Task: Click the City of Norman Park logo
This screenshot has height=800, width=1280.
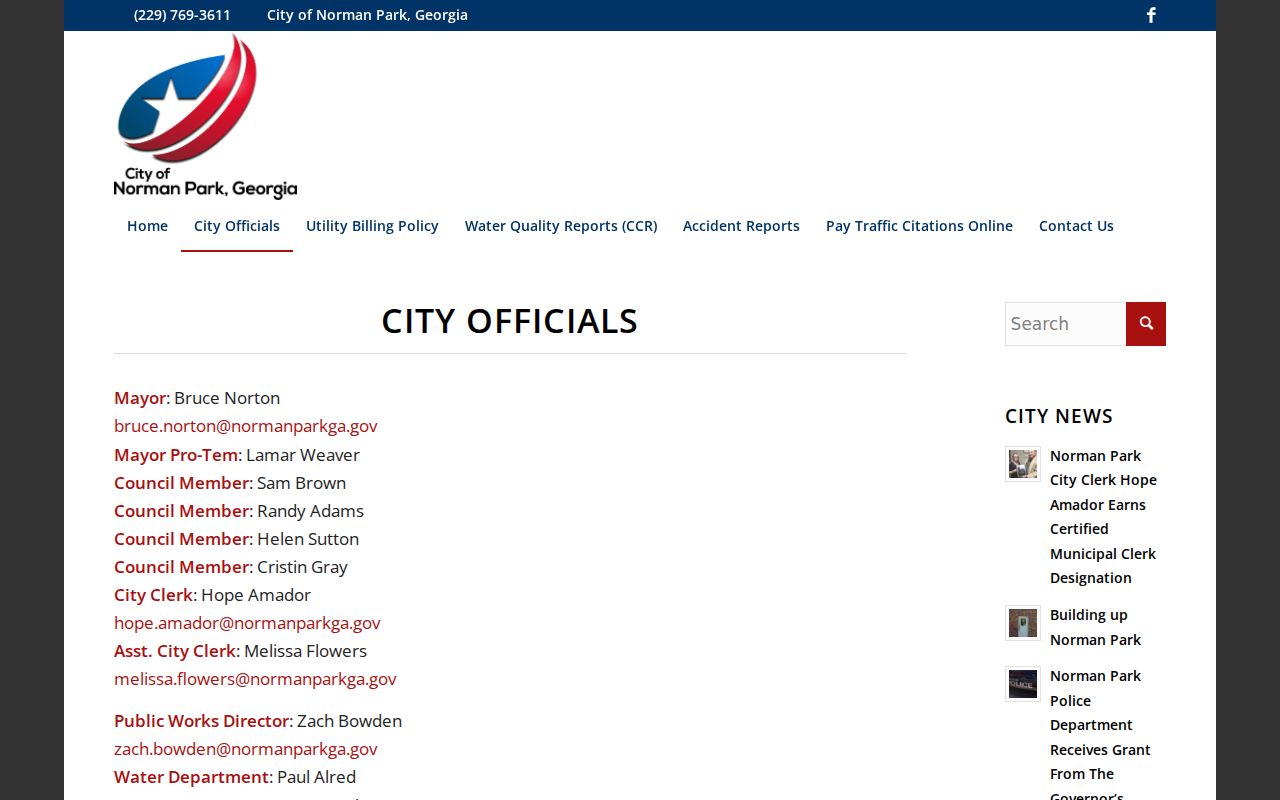Action: click(205, 116)
